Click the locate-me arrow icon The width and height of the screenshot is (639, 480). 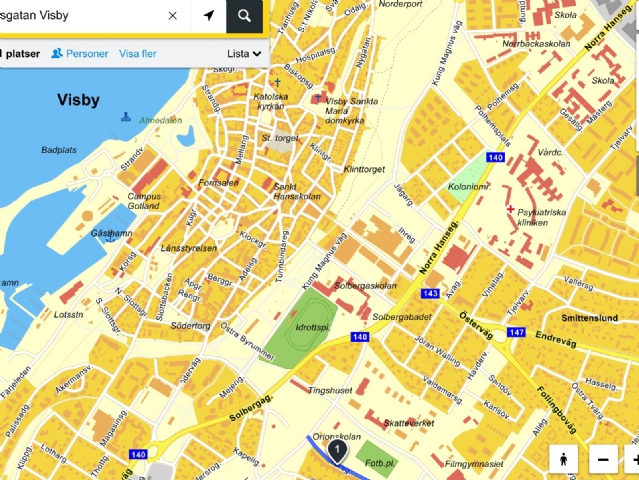(209, 15)
